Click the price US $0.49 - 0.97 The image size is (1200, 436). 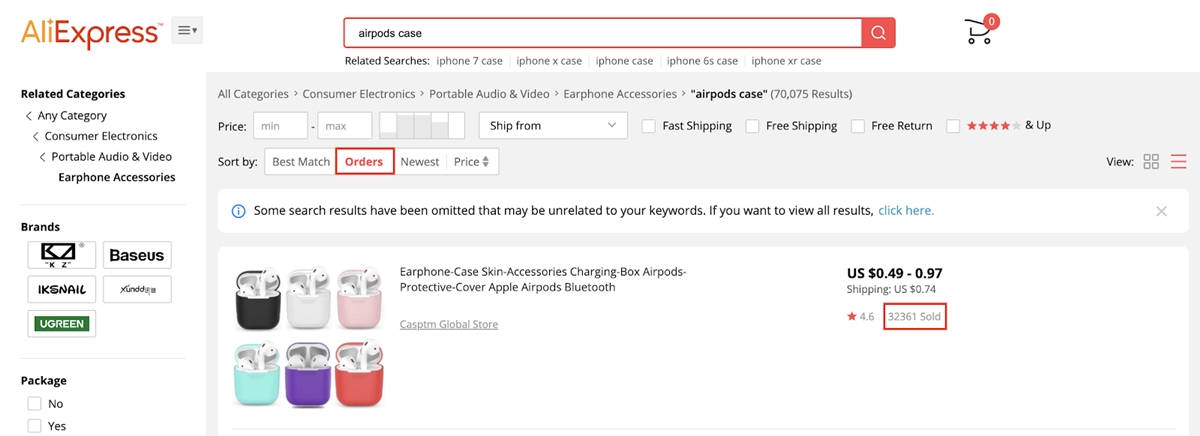894,273
